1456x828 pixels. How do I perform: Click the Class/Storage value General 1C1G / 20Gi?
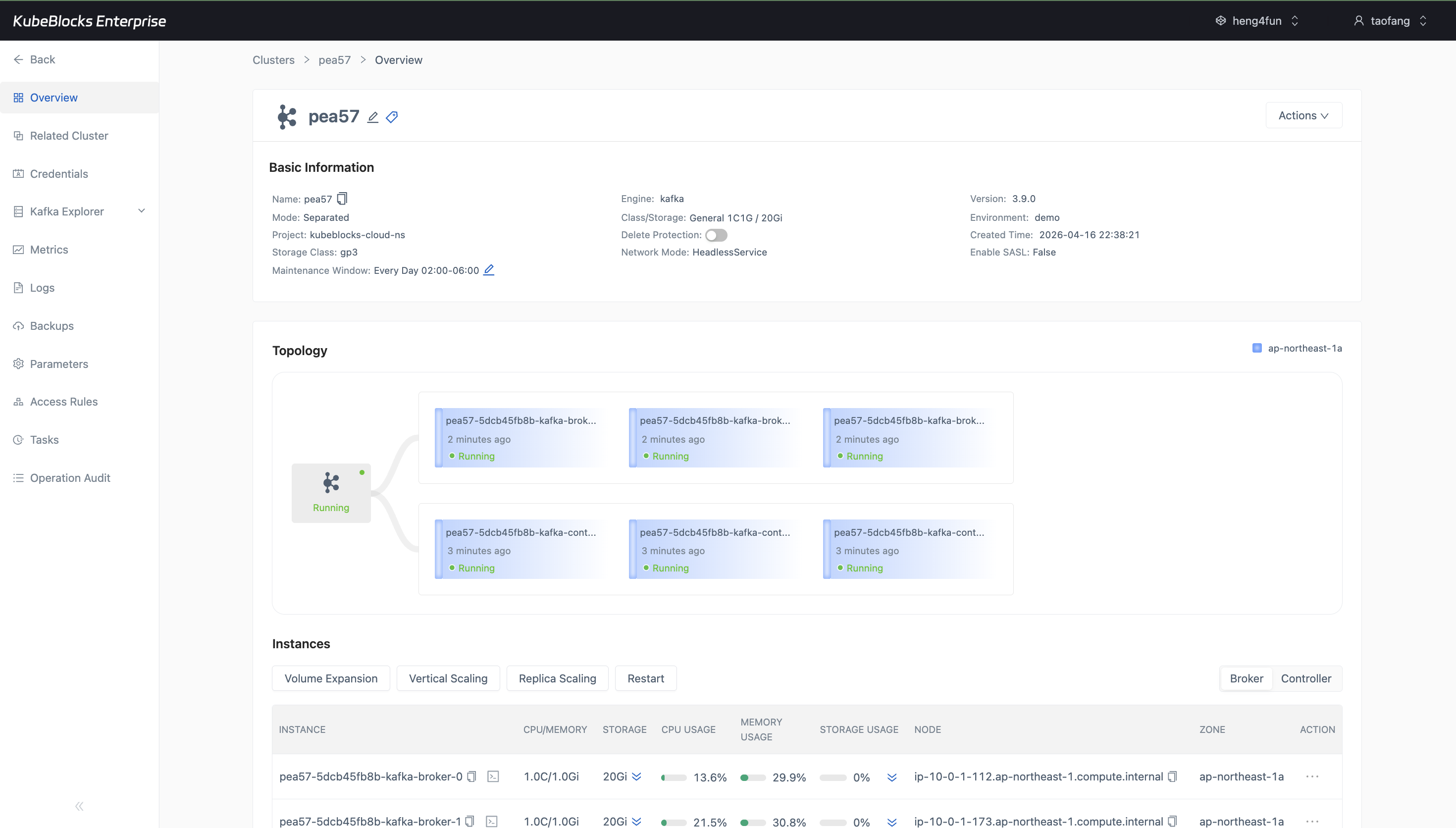[x=735, y=218]
